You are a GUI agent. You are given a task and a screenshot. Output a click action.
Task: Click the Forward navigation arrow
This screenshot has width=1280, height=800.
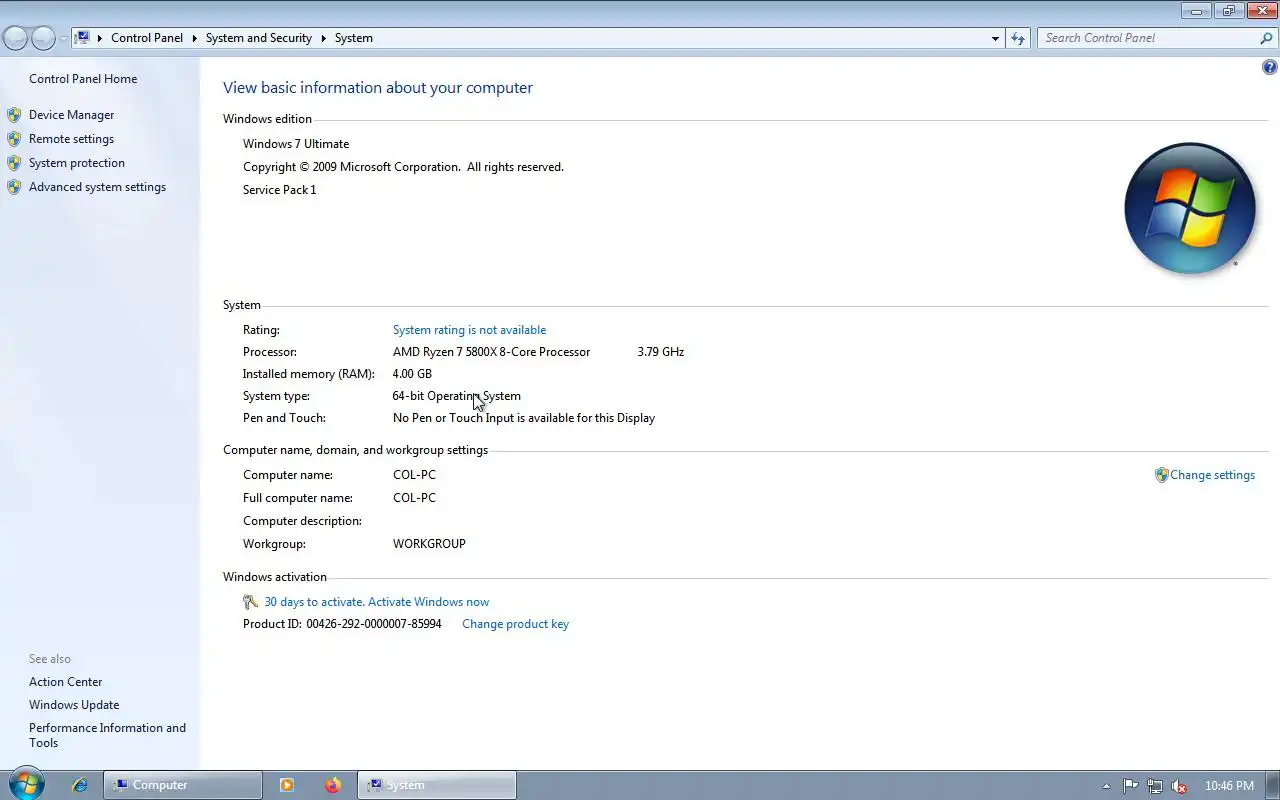pos(43,38)
